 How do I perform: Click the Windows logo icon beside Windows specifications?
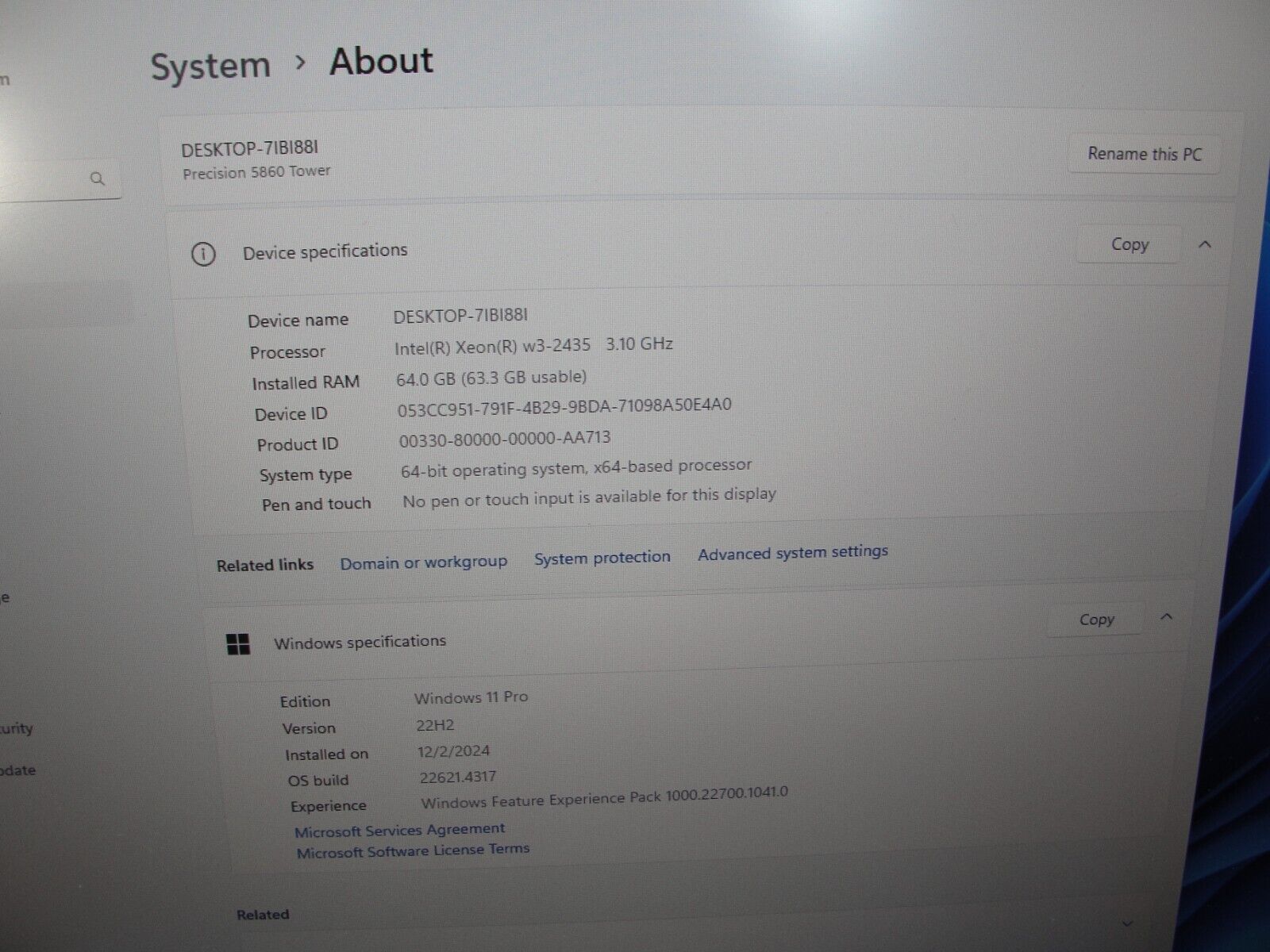[238, 644]
